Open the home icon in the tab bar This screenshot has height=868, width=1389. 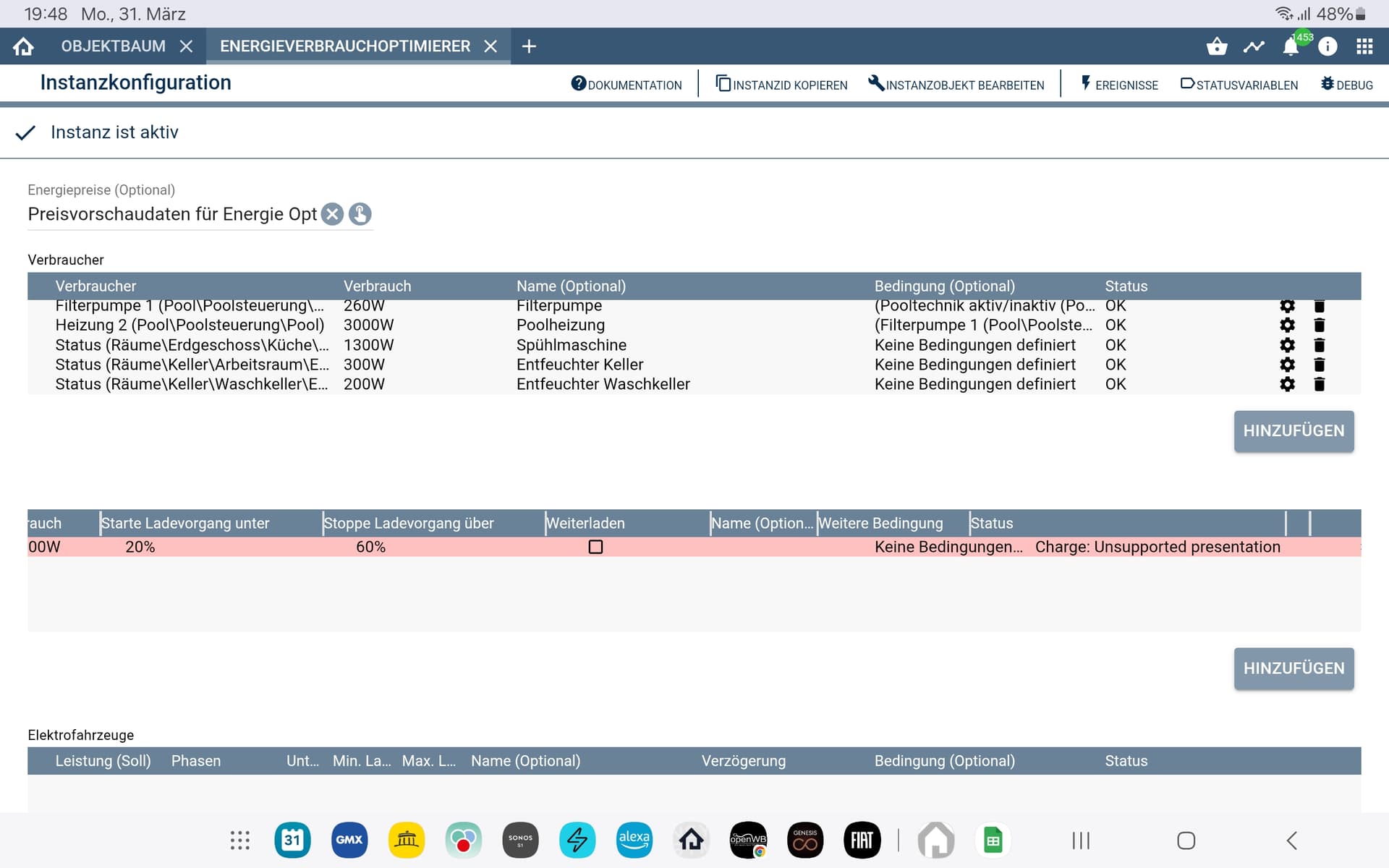point(23,46)
